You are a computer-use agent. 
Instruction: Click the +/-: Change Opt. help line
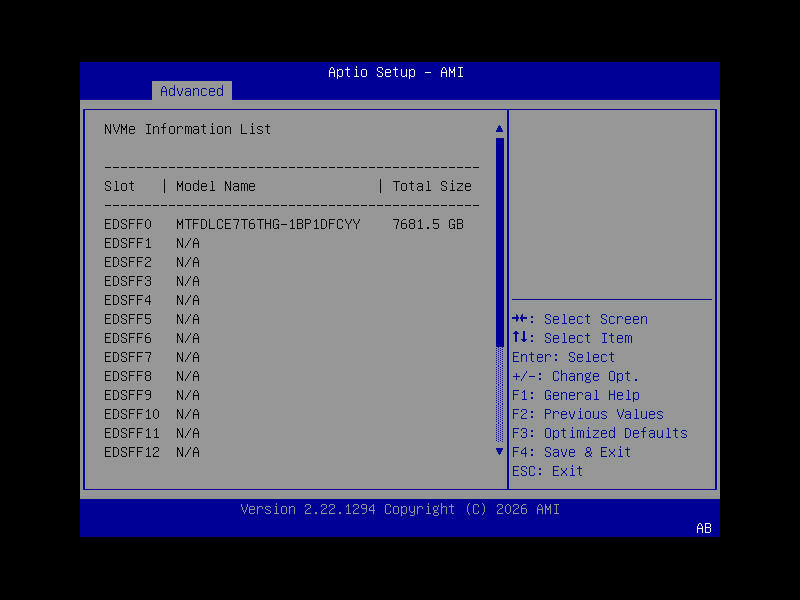[x=576, y=376]
